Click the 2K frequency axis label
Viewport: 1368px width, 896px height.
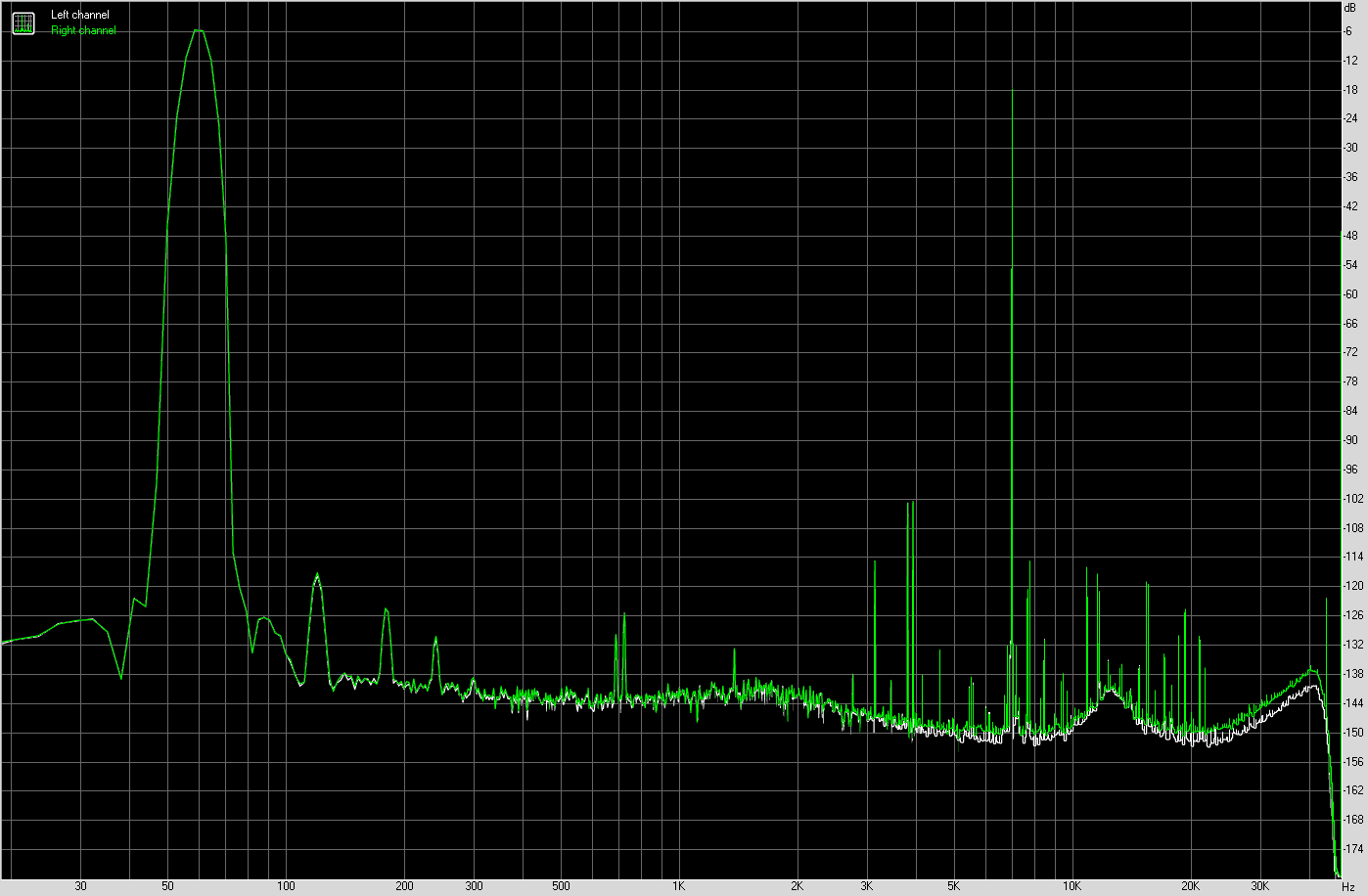coord(797,887)
